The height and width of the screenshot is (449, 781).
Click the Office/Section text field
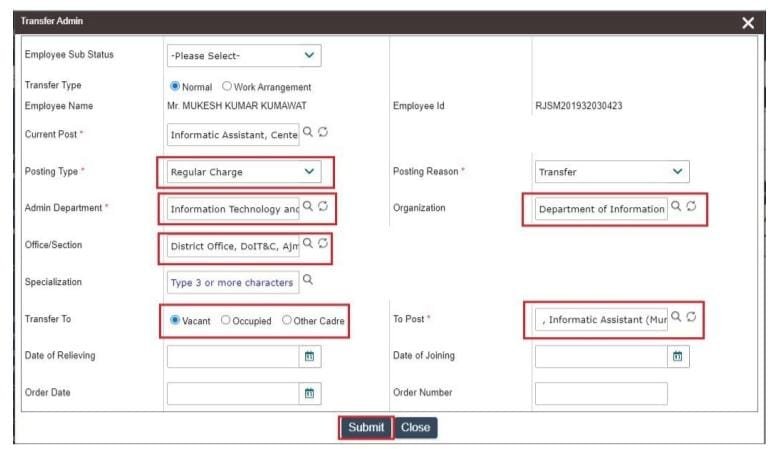point(233,246)
